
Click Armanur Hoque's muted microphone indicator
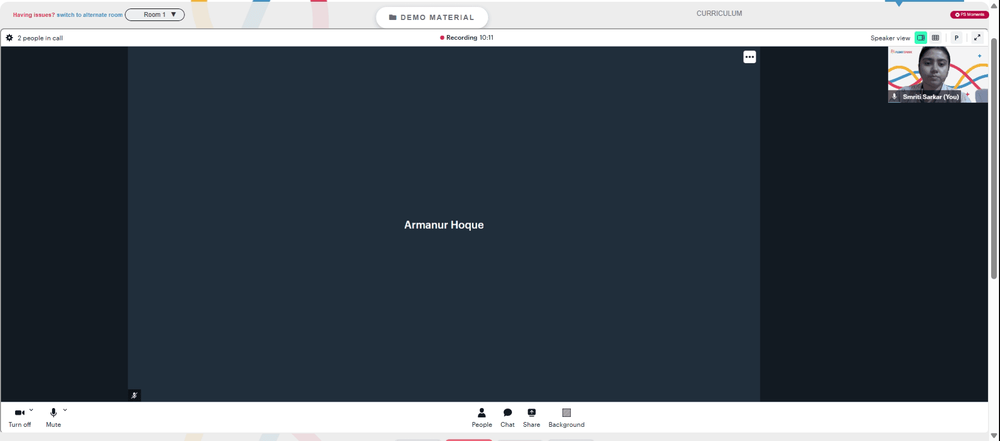[x=134, y=395]
